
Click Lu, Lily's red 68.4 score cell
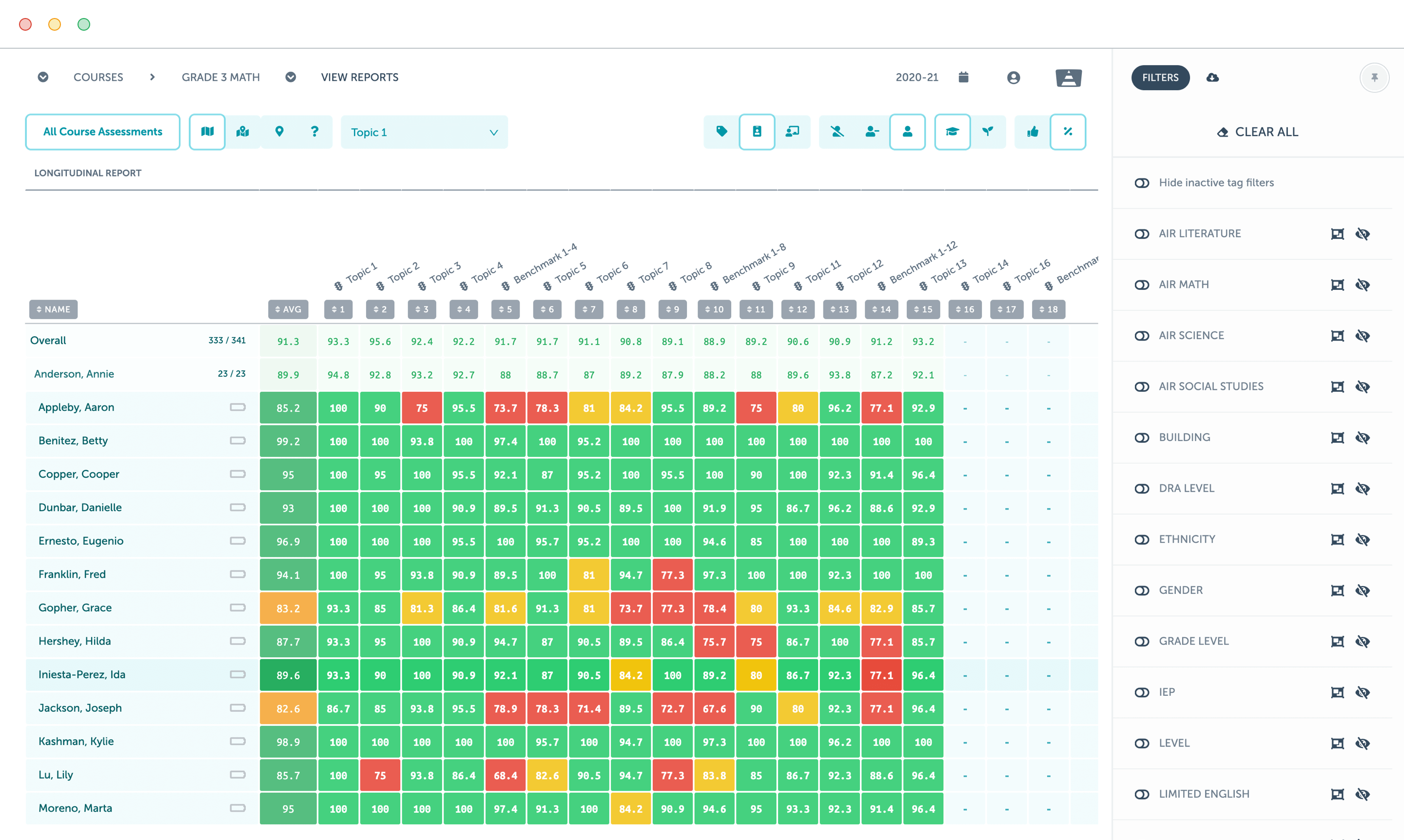tap(505, 775)
